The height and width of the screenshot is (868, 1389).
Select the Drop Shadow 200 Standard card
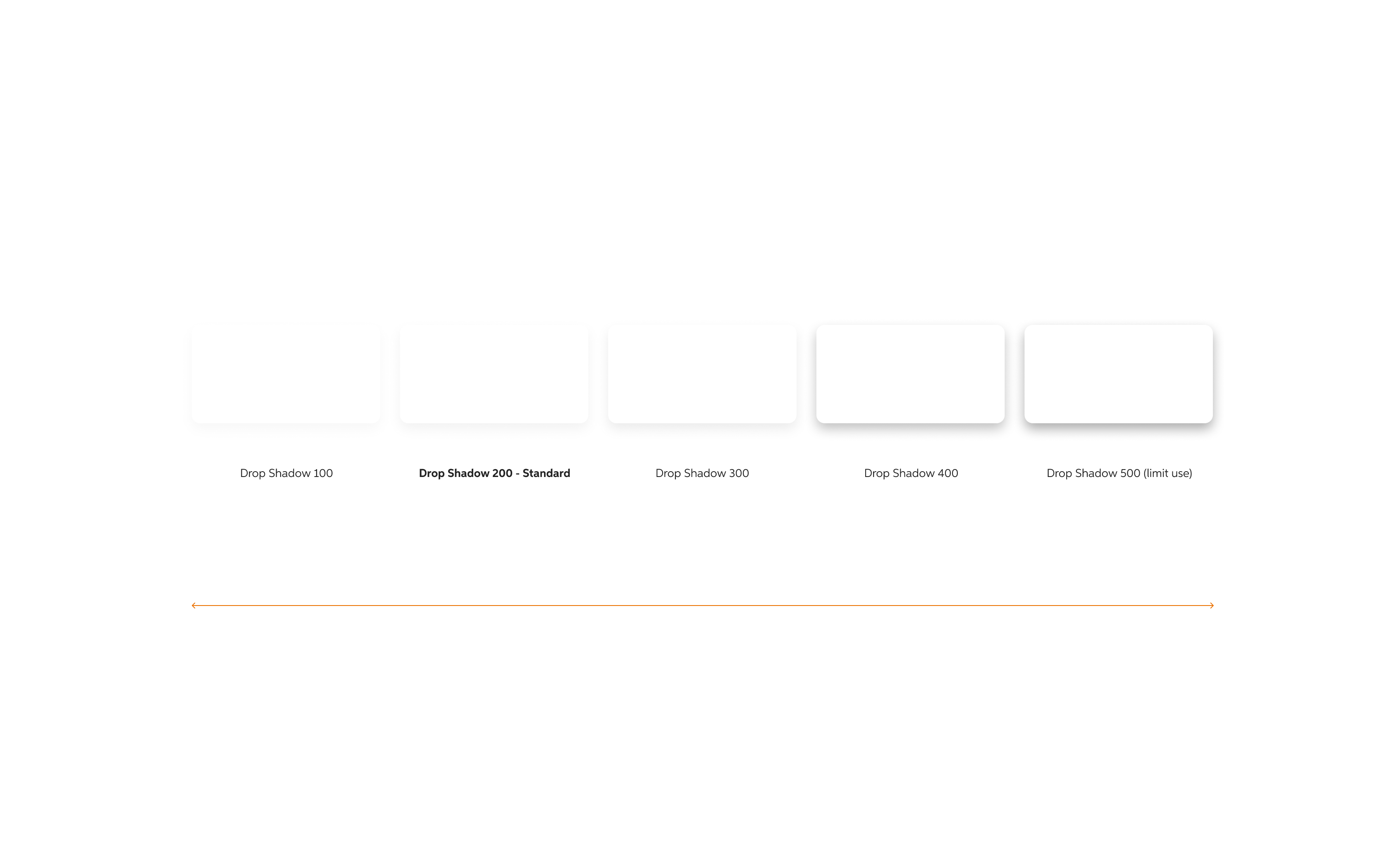(x=494, y=374)
